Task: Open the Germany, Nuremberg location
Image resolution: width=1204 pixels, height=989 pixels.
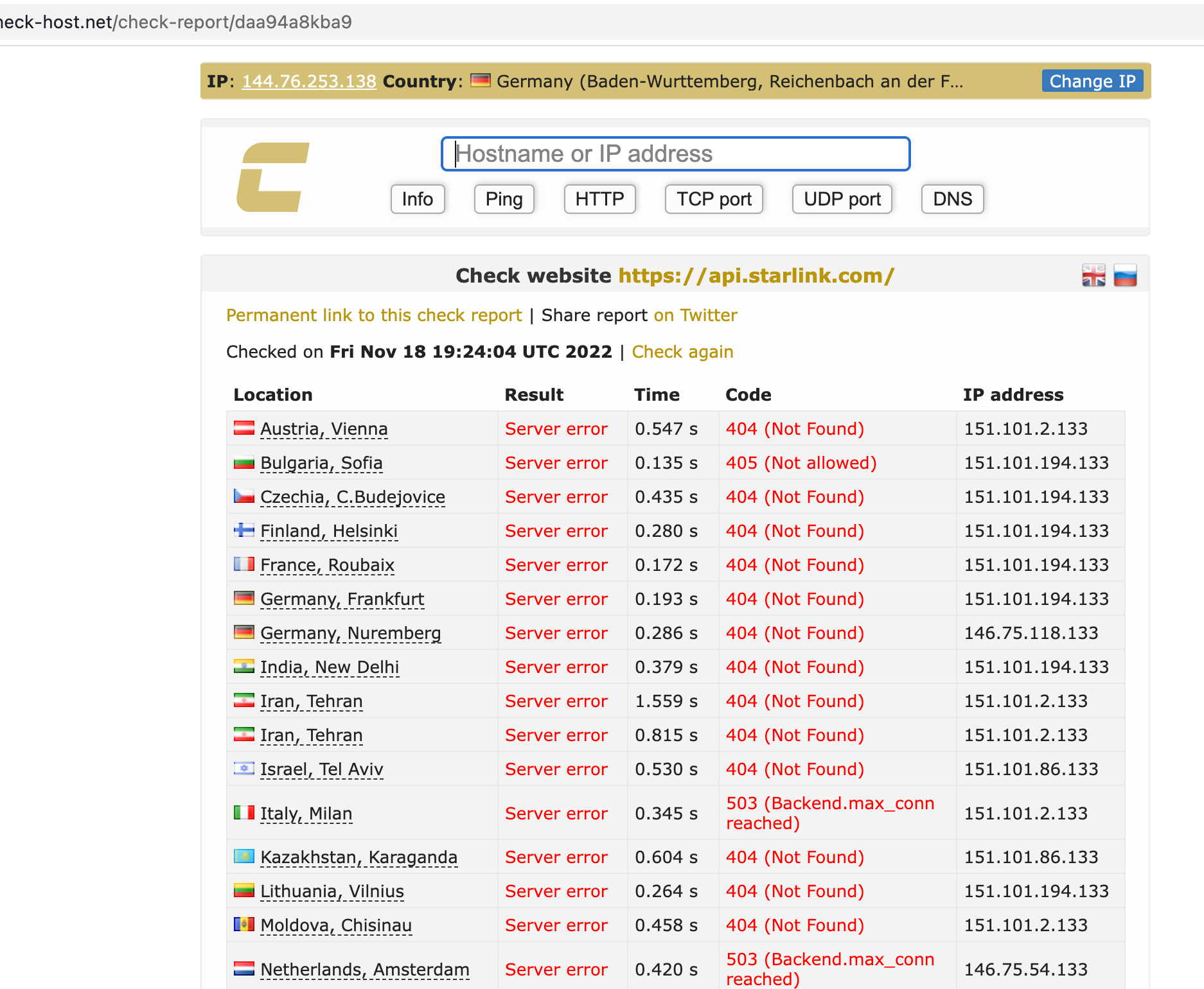Action: (x=350, y=633)
